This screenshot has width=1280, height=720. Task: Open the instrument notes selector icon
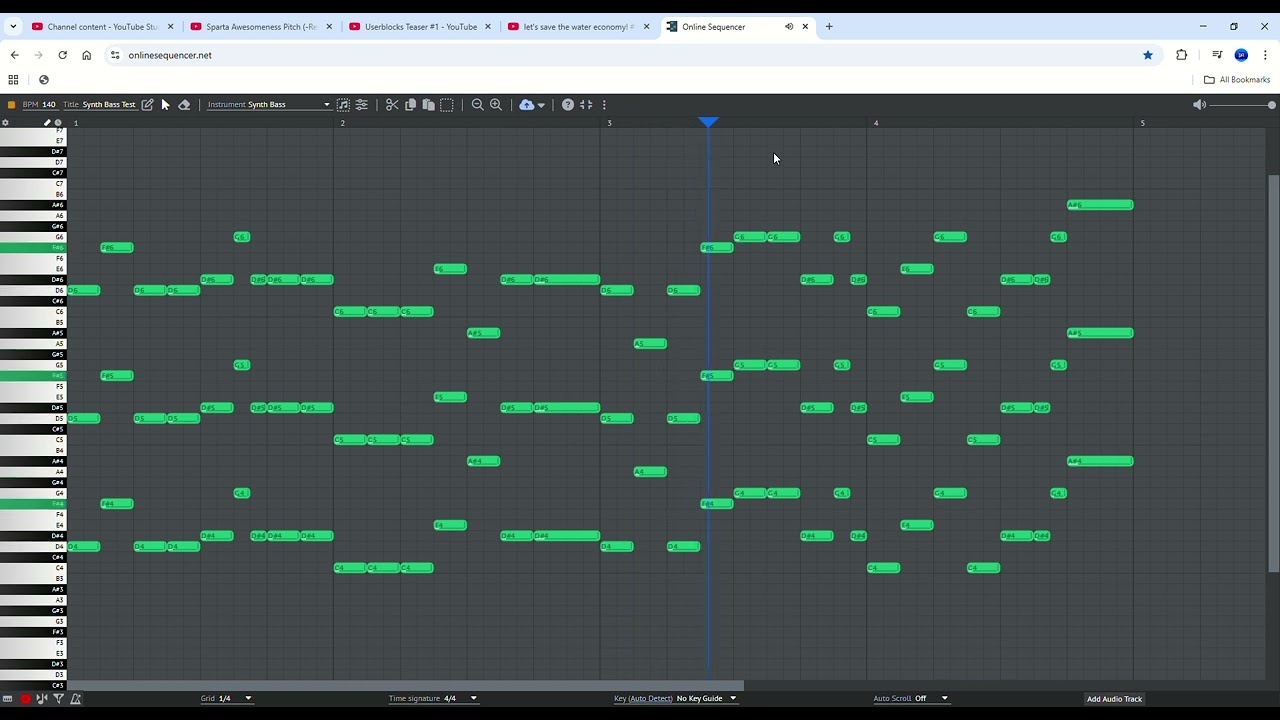[x=343, y=104]
